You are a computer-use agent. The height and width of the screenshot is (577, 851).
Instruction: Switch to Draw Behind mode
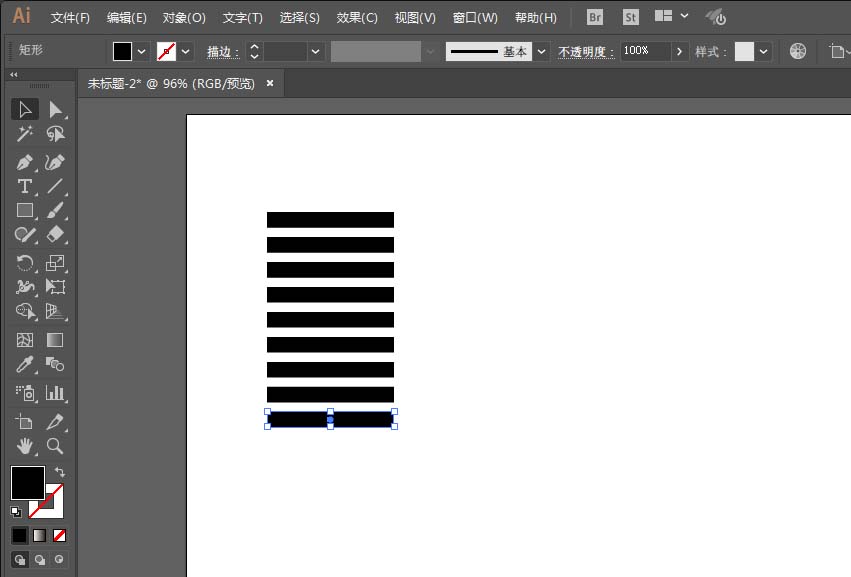(40, 560)
